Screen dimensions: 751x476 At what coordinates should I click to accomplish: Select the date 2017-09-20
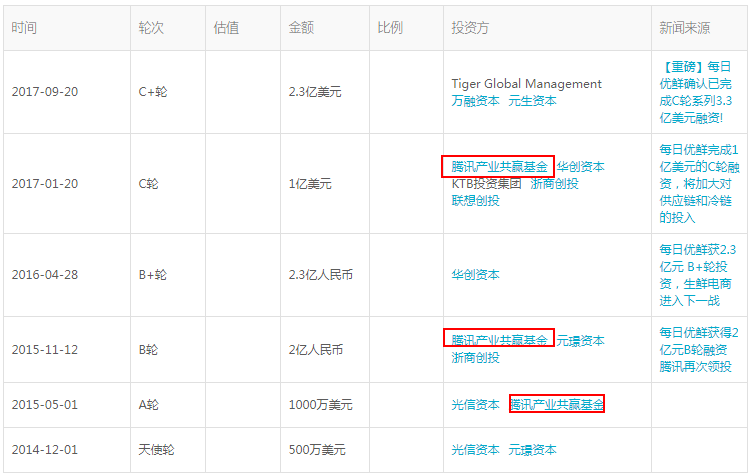(45, 91)
